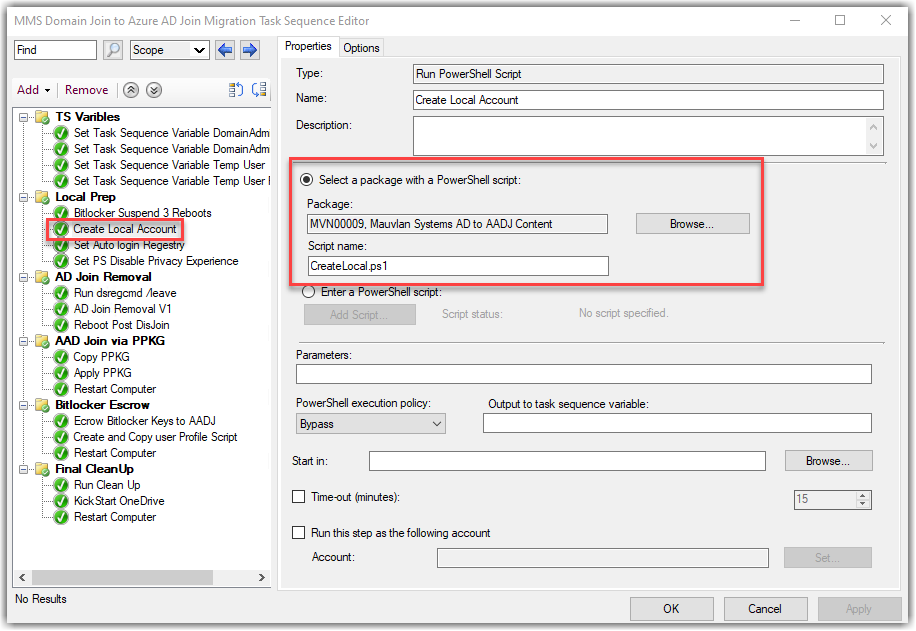Click green check icon beside KickStart OneDrive
The image size is (916, 631).
pyautogui.click(x=61, y=501)
